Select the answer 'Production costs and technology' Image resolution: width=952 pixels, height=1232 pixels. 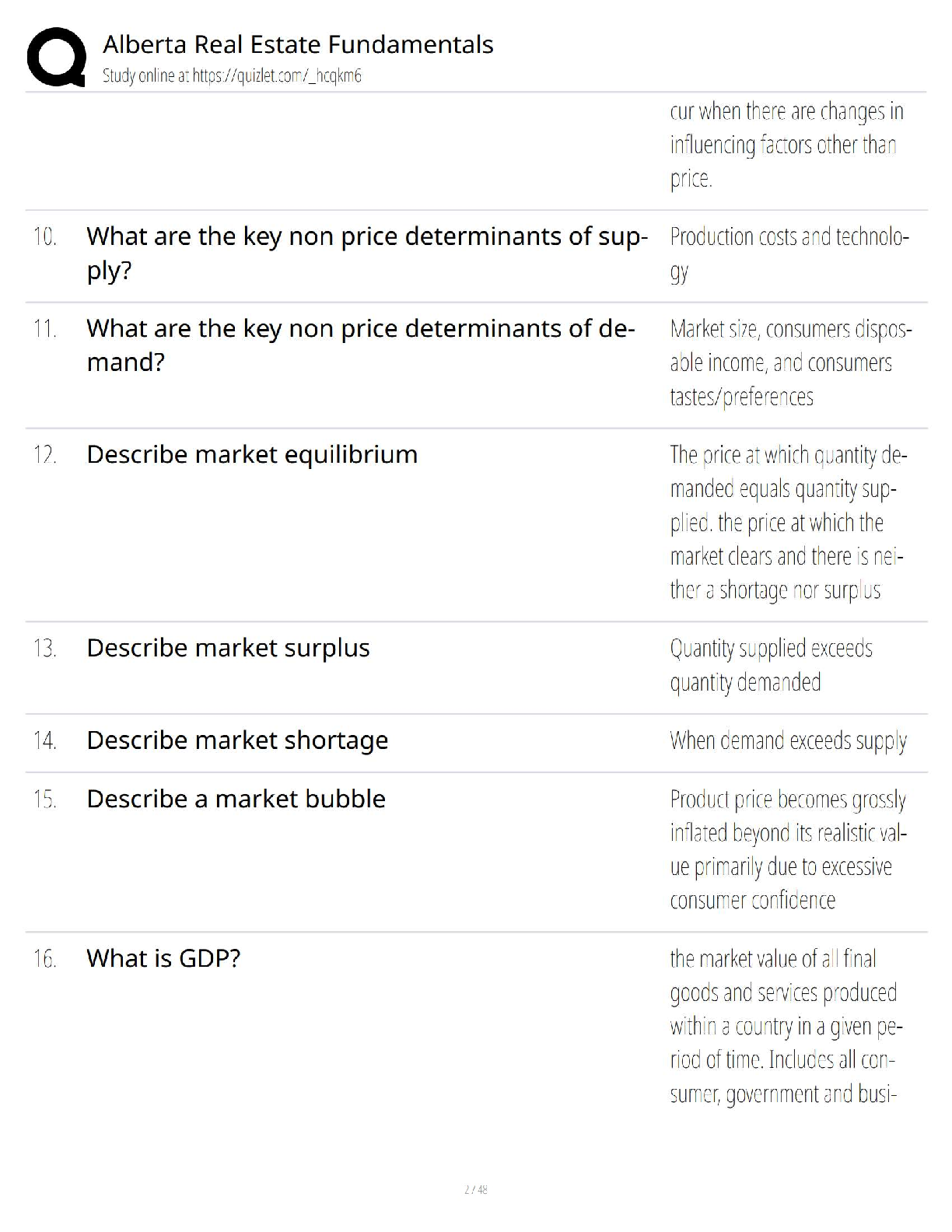click(789, 254)
